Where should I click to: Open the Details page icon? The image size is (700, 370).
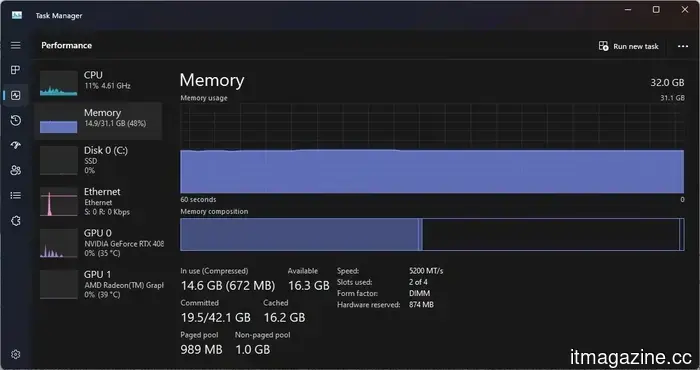pyautogui.click(x=16, y=195)
